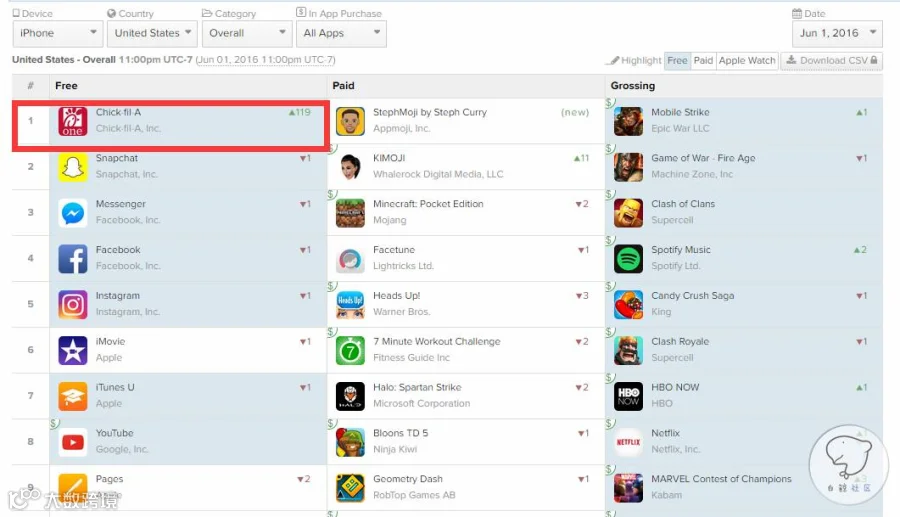
Task: Open the Clash of Clans icon
Action: (628, 213)
